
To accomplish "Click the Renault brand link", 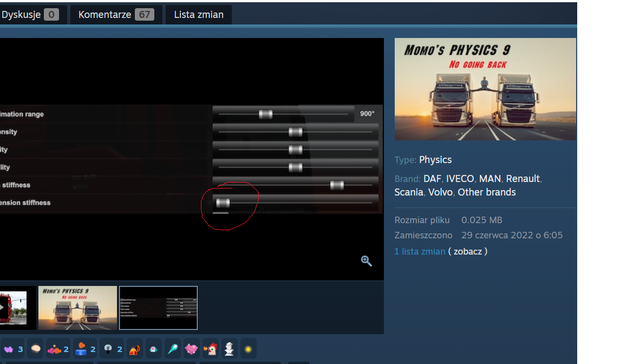I will 523,179.
